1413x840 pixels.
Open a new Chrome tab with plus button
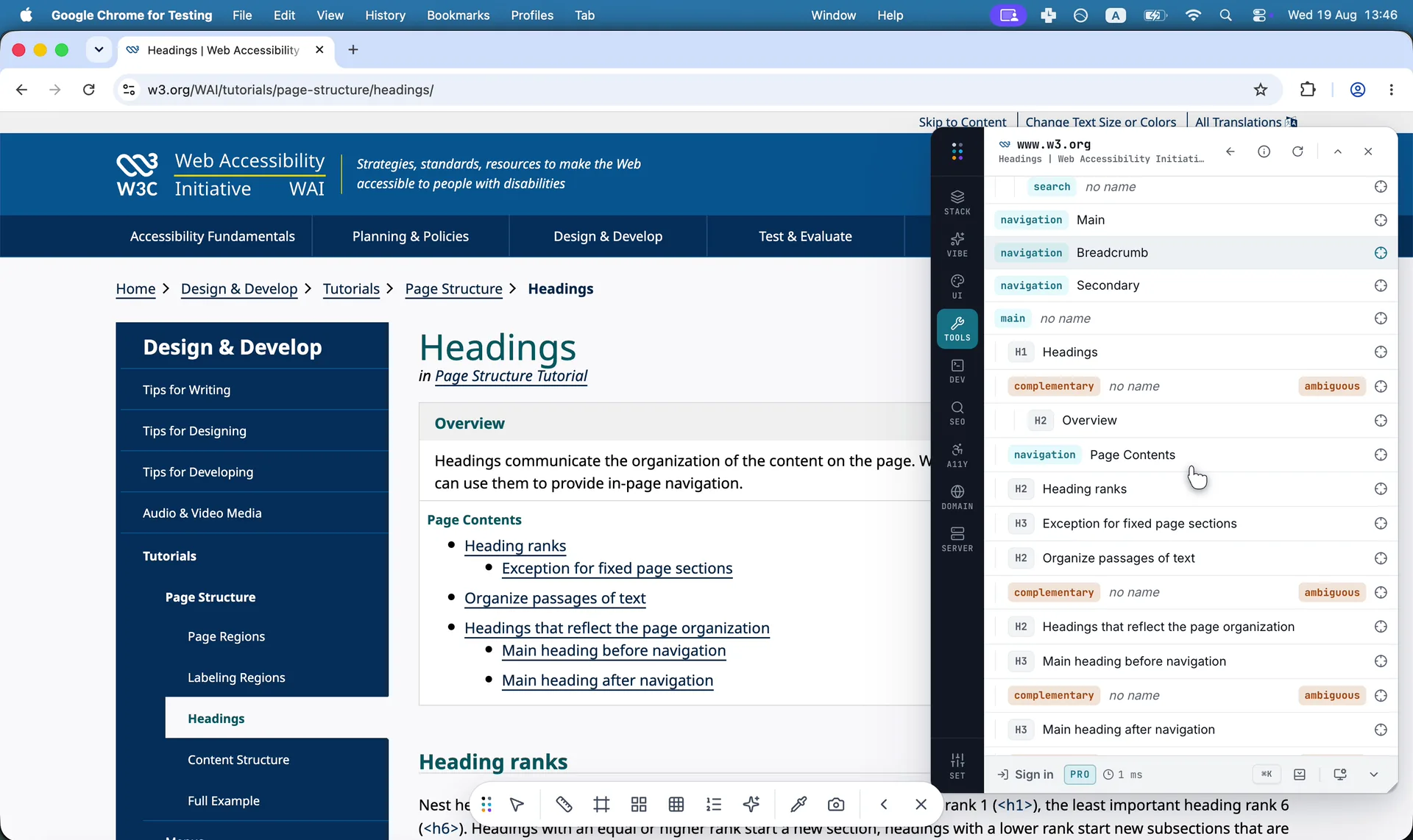(x=353, y=50)
